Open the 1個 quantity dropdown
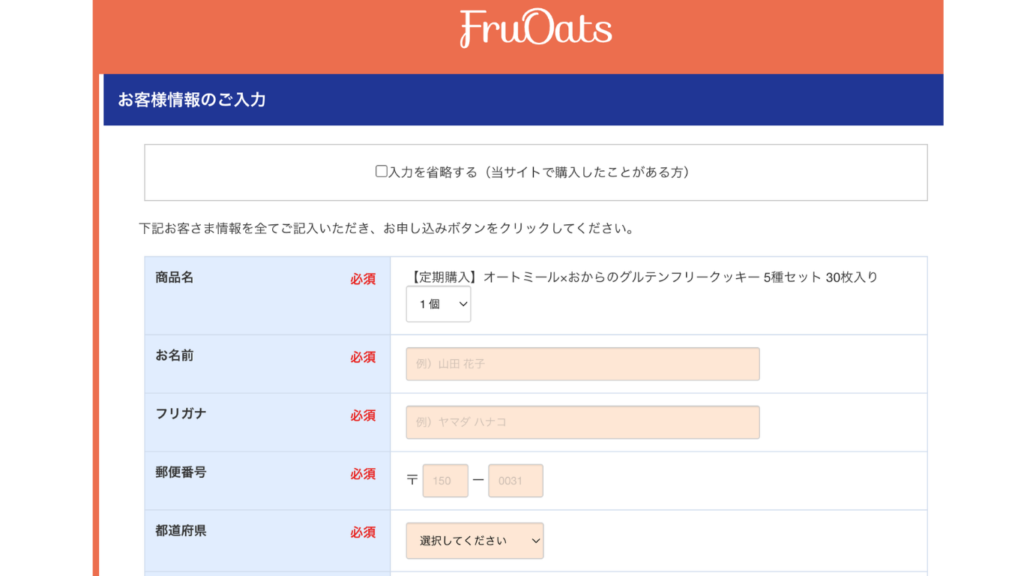Viewport: 1024px width, 576px height. (438, 305)
